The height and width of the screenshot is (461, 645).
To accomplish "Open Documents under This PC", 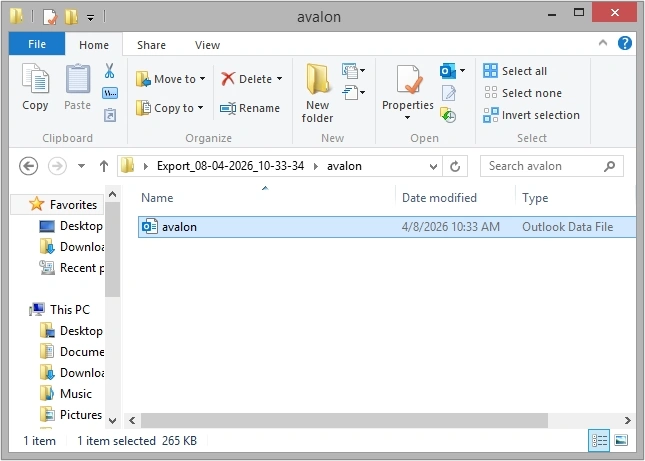I will tap(72, 352).
